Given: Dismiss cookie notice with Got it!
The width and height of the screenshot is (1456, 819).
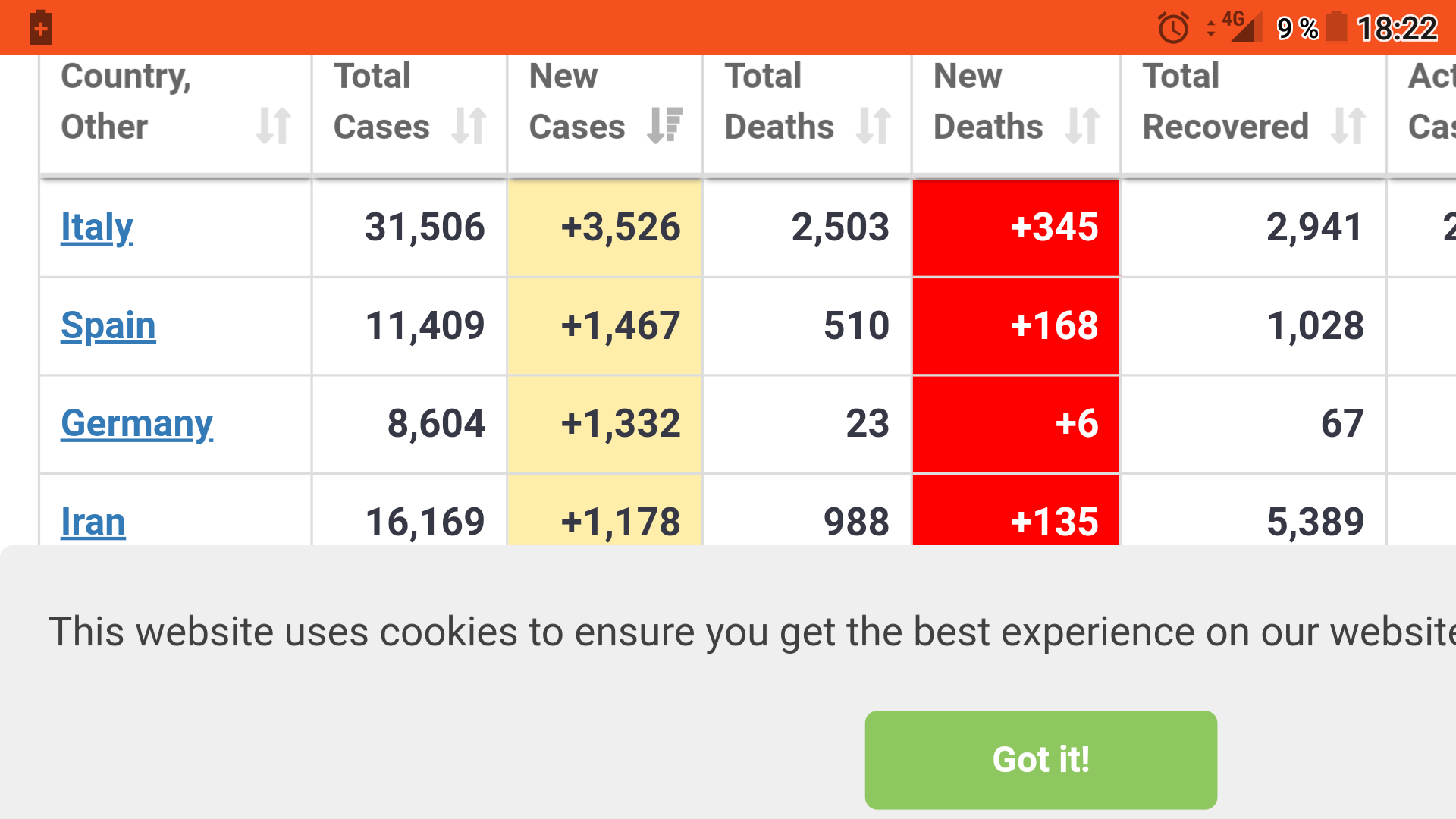Looking at the screenshot, I should (x=1041, y=760).
